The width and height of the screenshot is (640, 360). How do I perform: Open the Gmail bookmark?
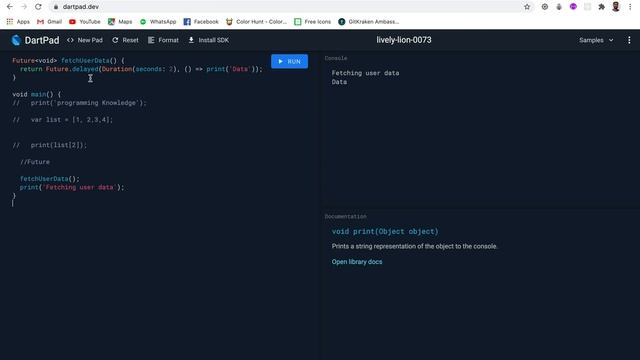click(x=49, y=22)
